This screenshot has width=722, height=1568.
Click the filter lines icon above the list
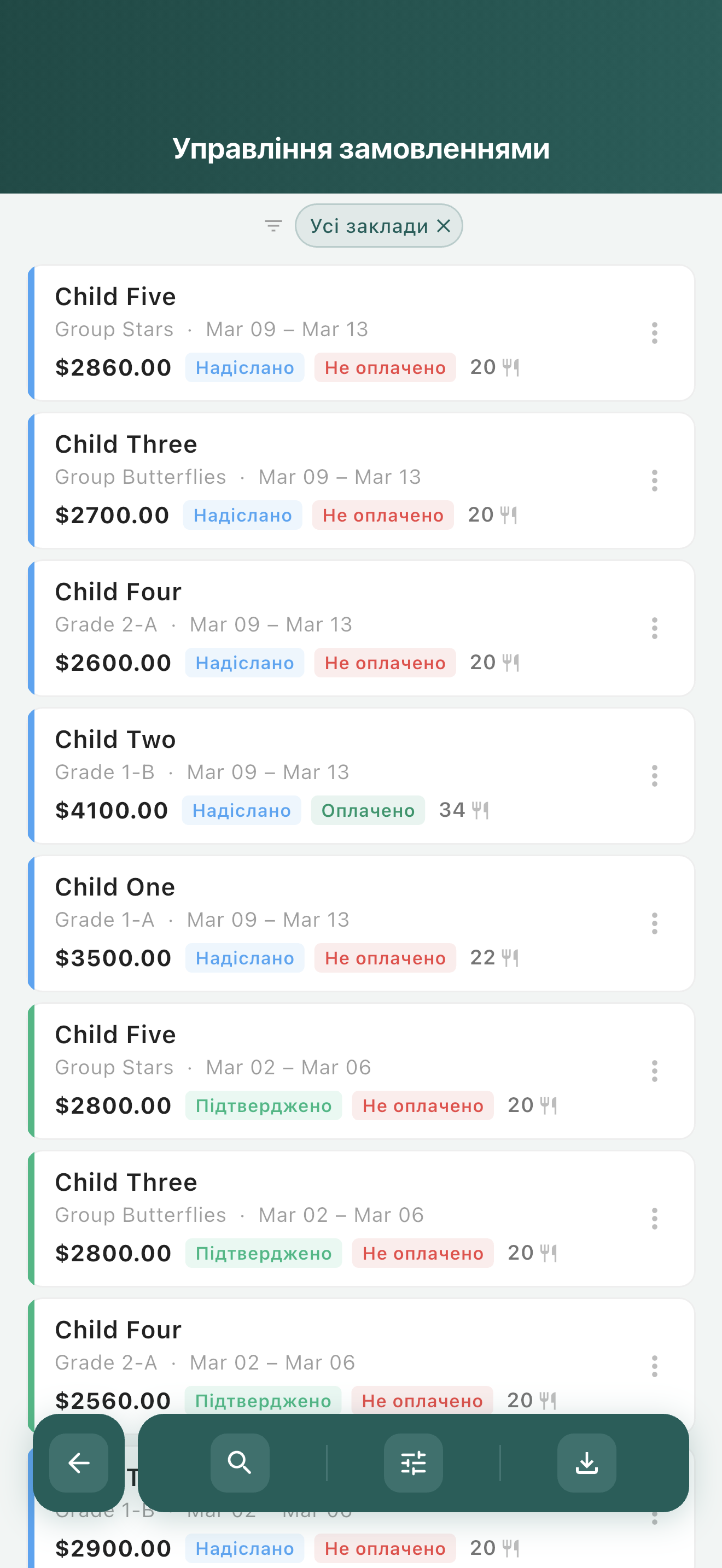pos(273,226)
